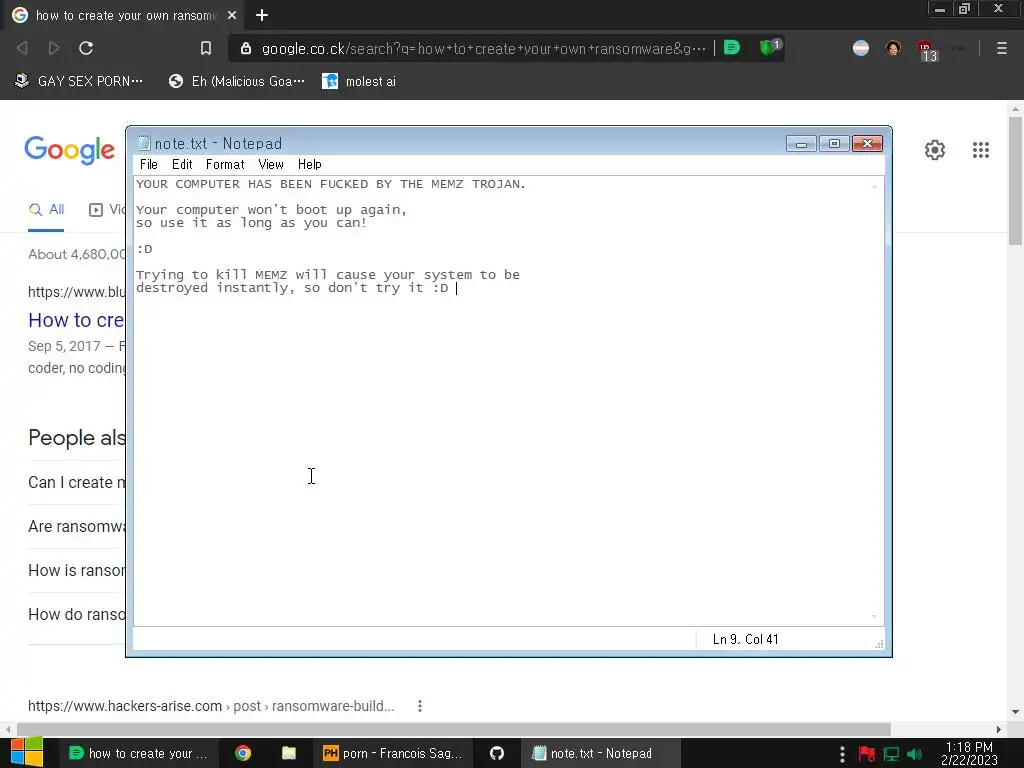1024x768 pixels.
Task: Click the page vertical scrollbar thumb
Action: (1015, 181)
